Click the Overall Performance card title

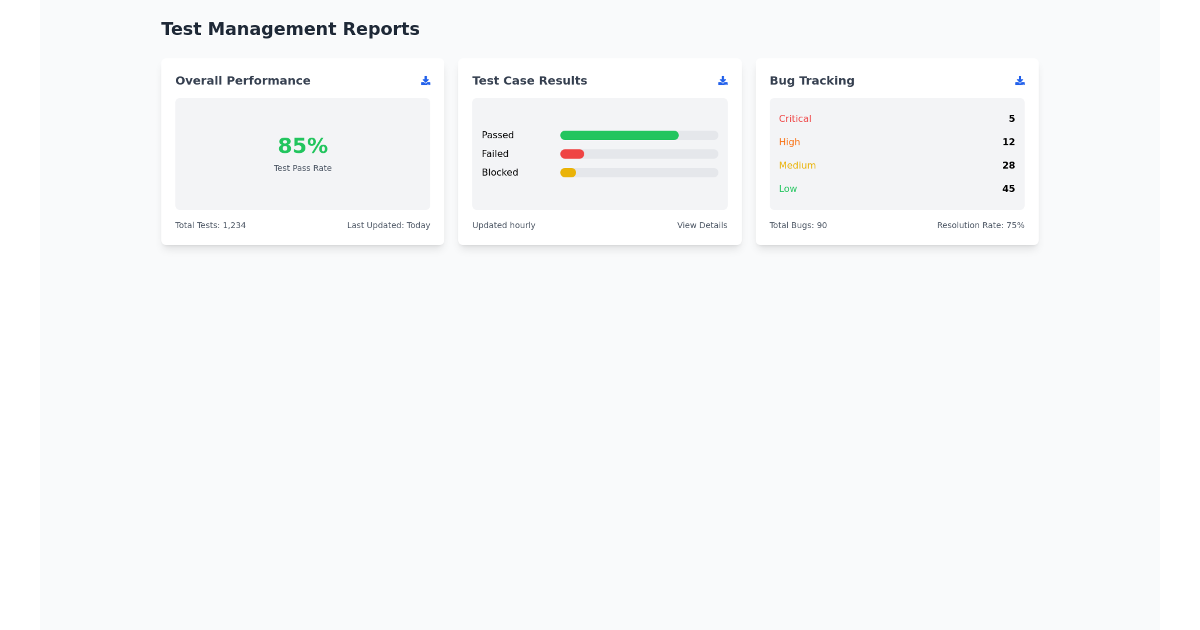243,81
